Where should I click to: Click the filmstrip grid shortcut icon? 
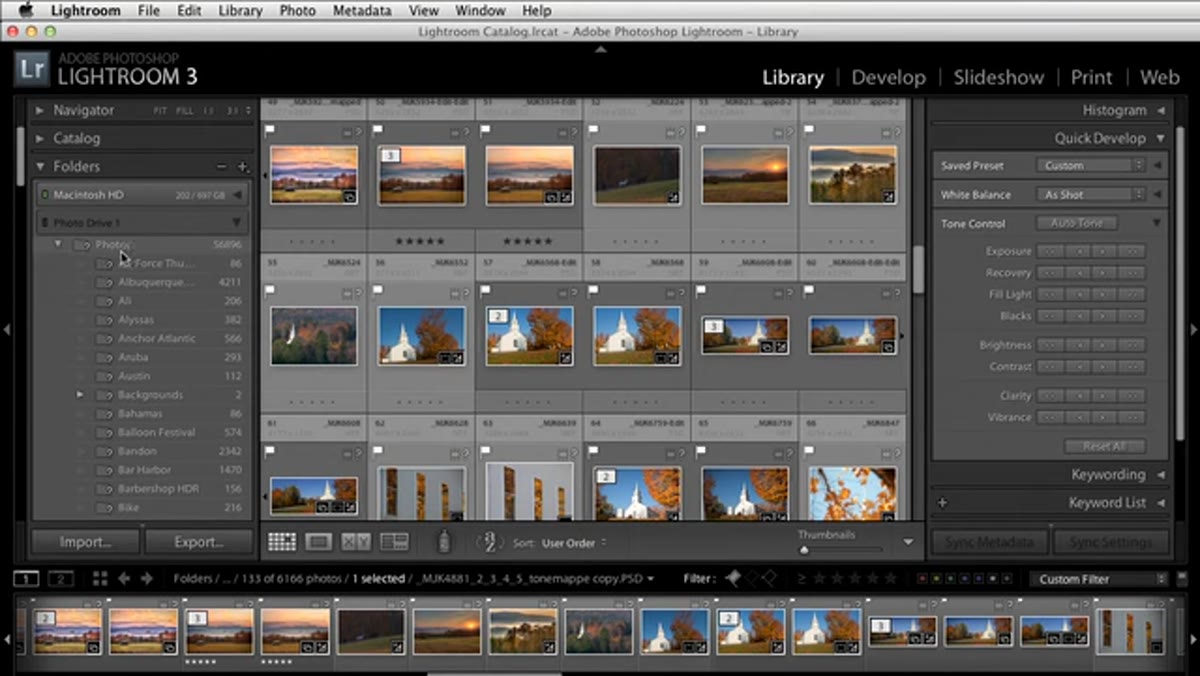(x=100, y=578)
